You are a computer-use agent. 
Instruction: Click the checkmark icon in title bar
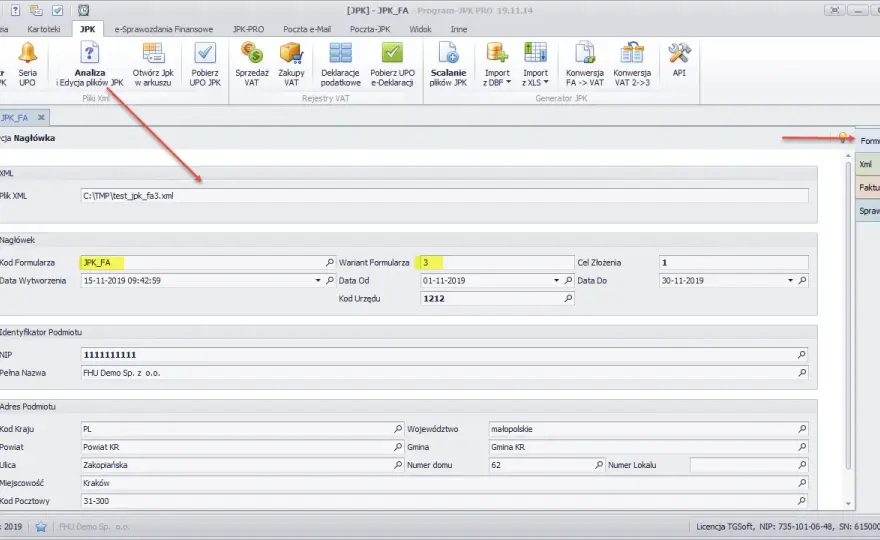pos(57,10)
